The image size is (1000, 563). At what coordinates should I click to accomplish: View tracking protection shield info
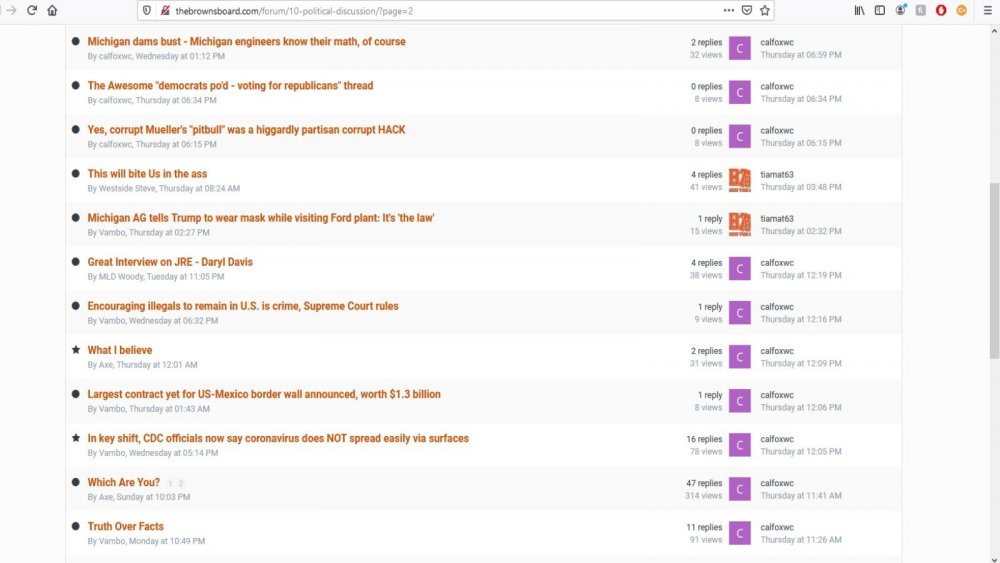(x=147, y=10)
